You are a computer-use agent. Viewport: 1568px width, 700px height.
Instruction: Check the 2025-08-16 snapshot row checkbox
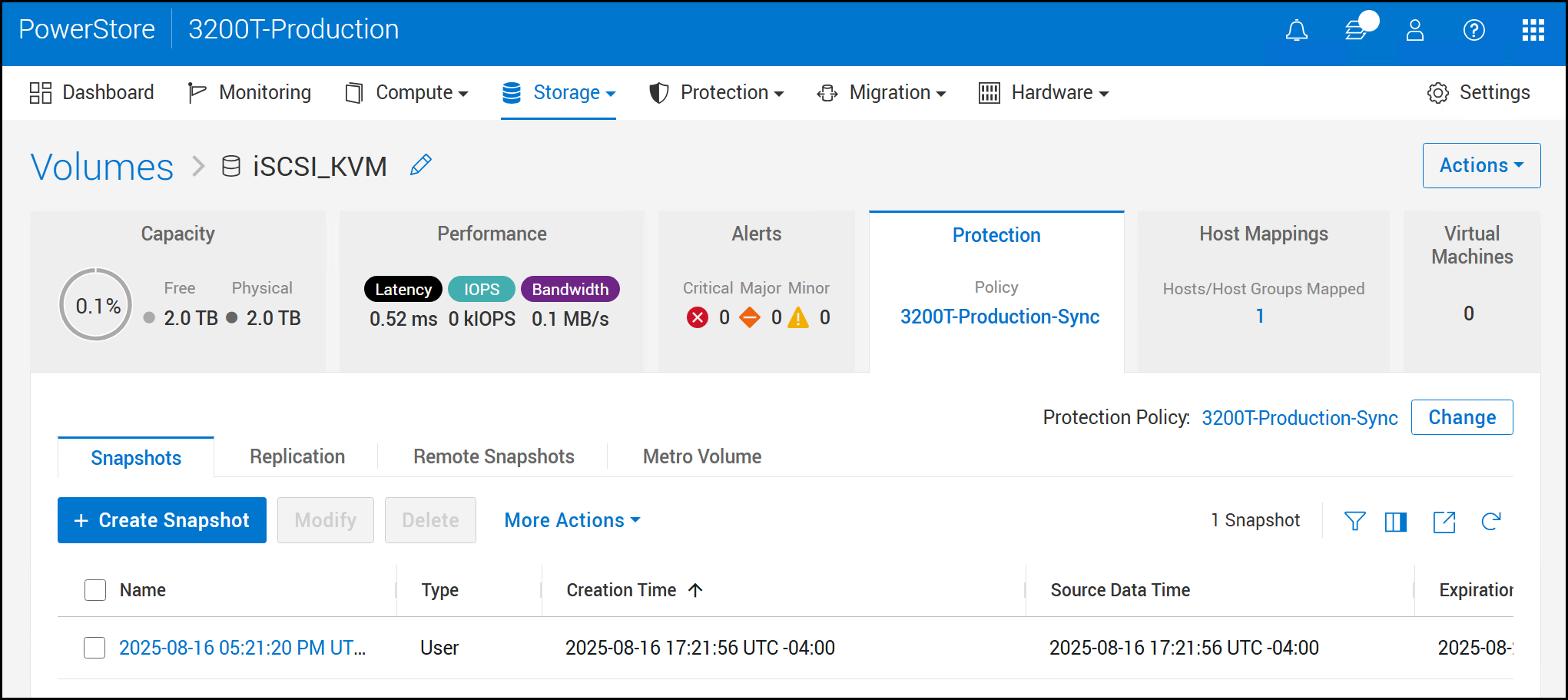pos(94,648)
